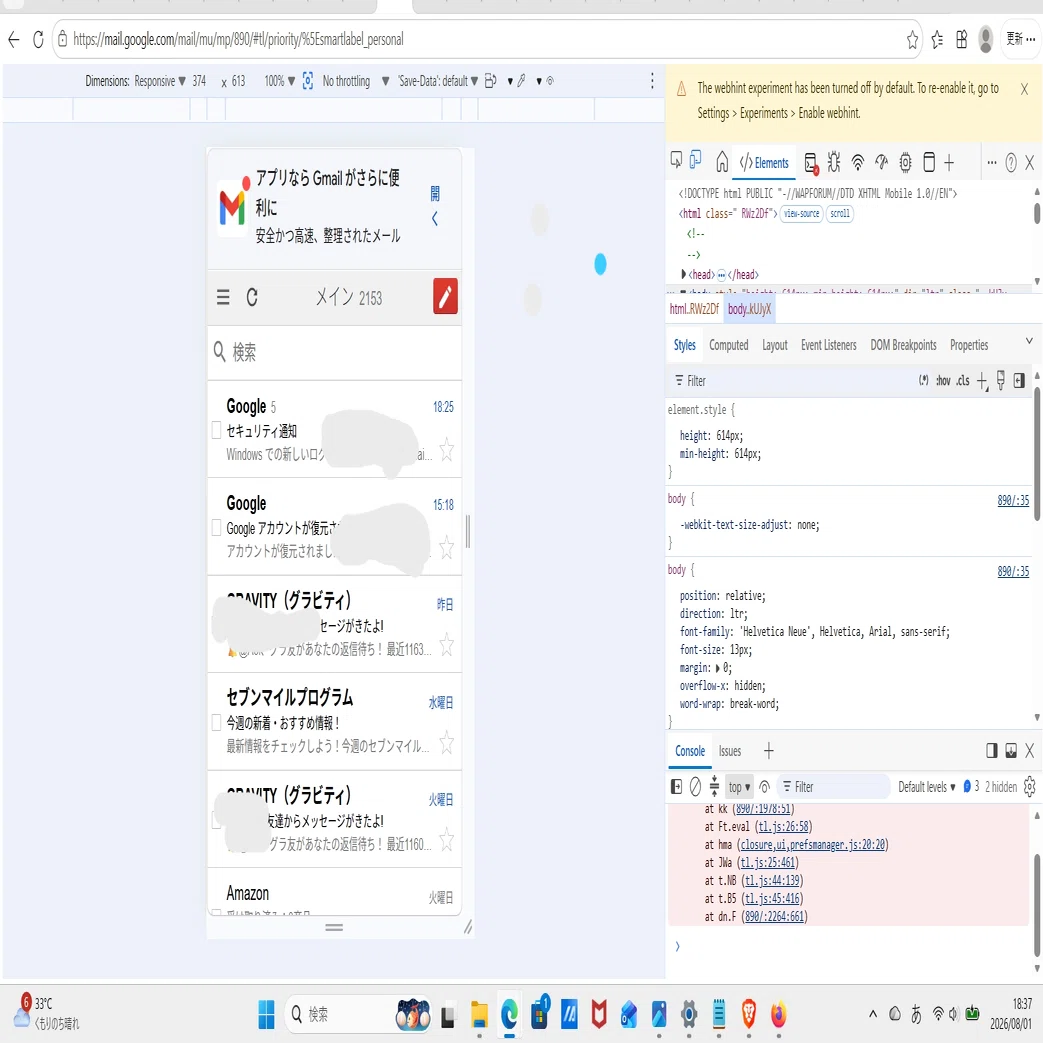Click the console Filter input
1043x1043 pixels.
click(835, 787)
